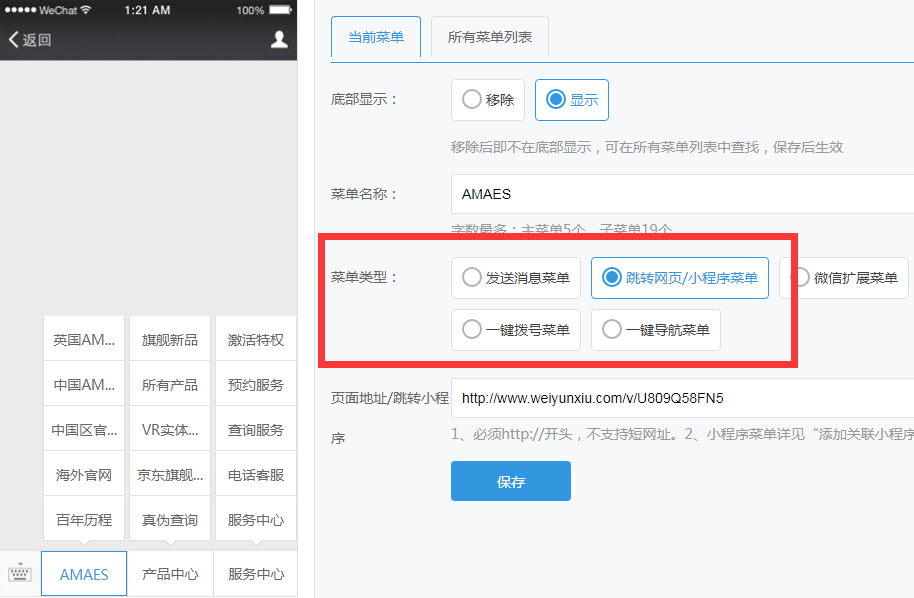Expand the 服务中心 bottom menu tab

click(256, 574)
